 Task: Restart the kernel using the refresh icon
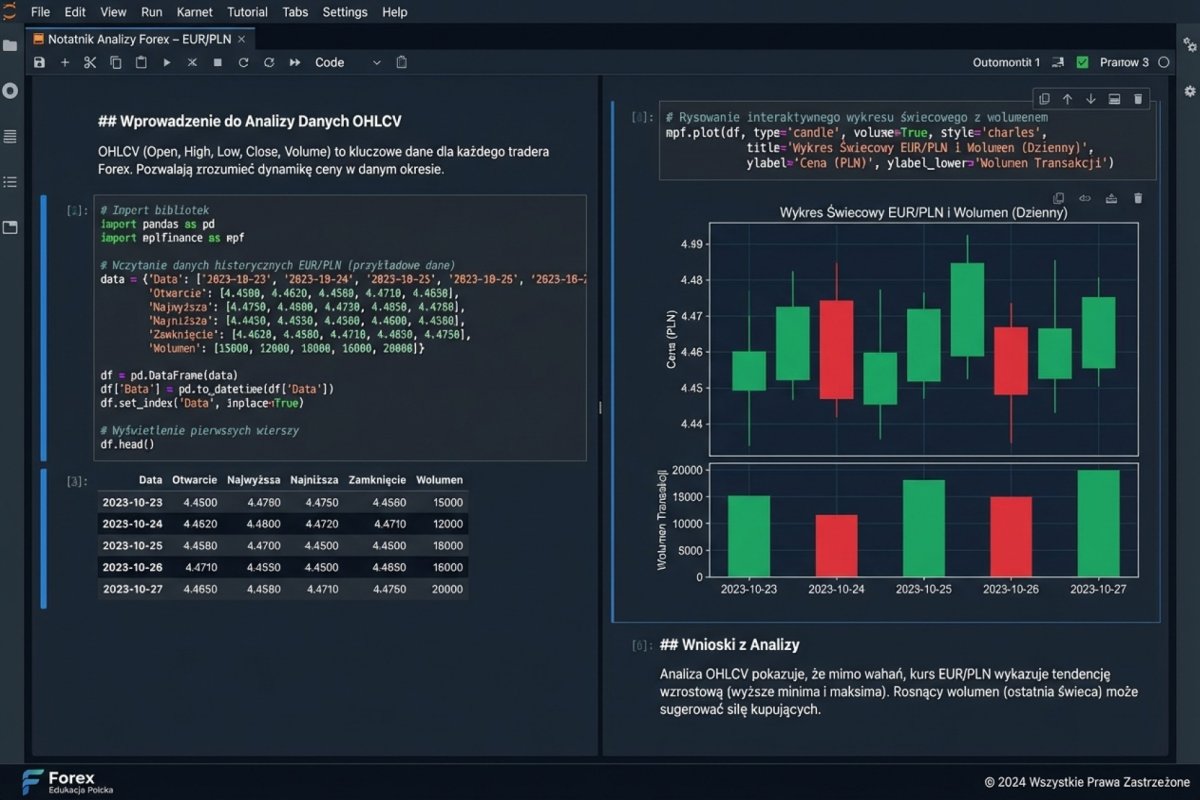(242, 62)
